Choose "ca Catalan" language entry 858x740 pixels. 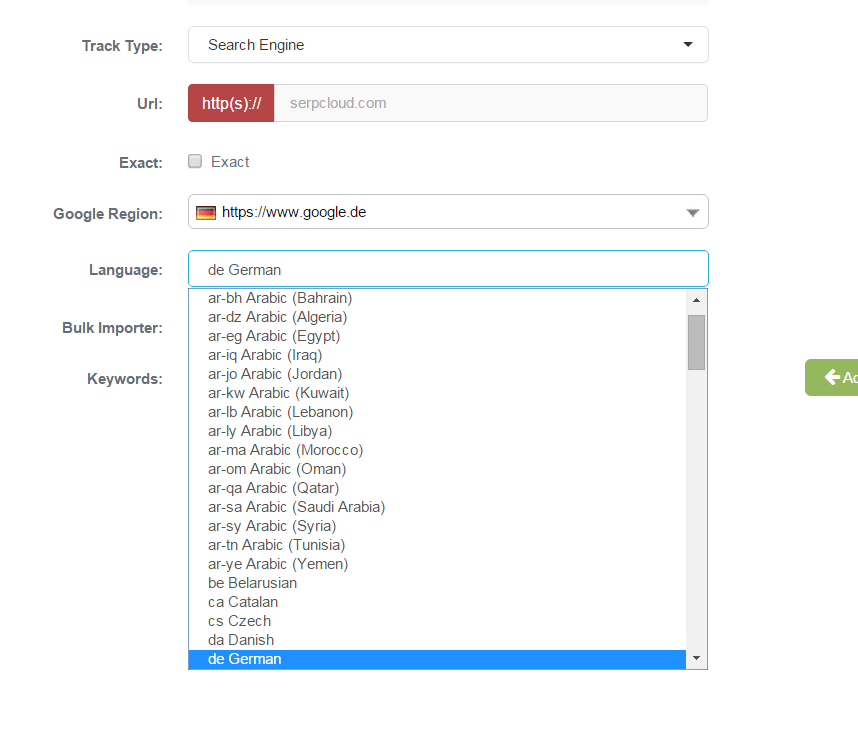pyautogui.click(x=243, y=602)
